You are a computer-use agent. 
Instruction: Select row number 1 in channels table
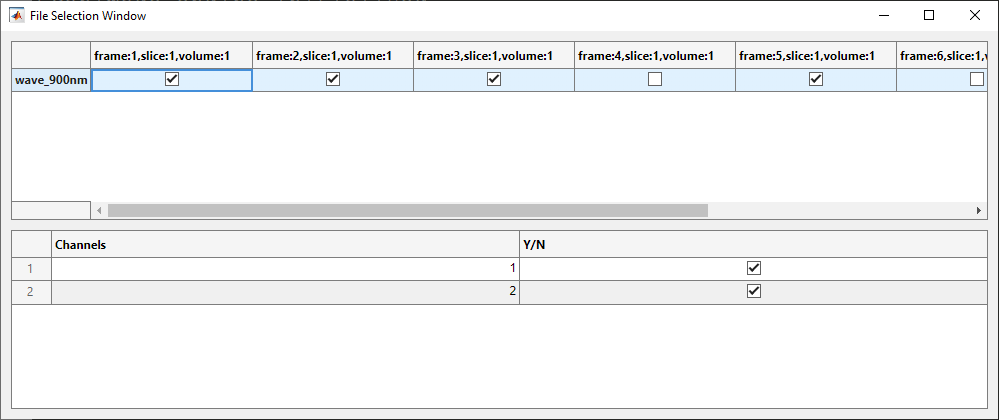(x=31, y=268)
